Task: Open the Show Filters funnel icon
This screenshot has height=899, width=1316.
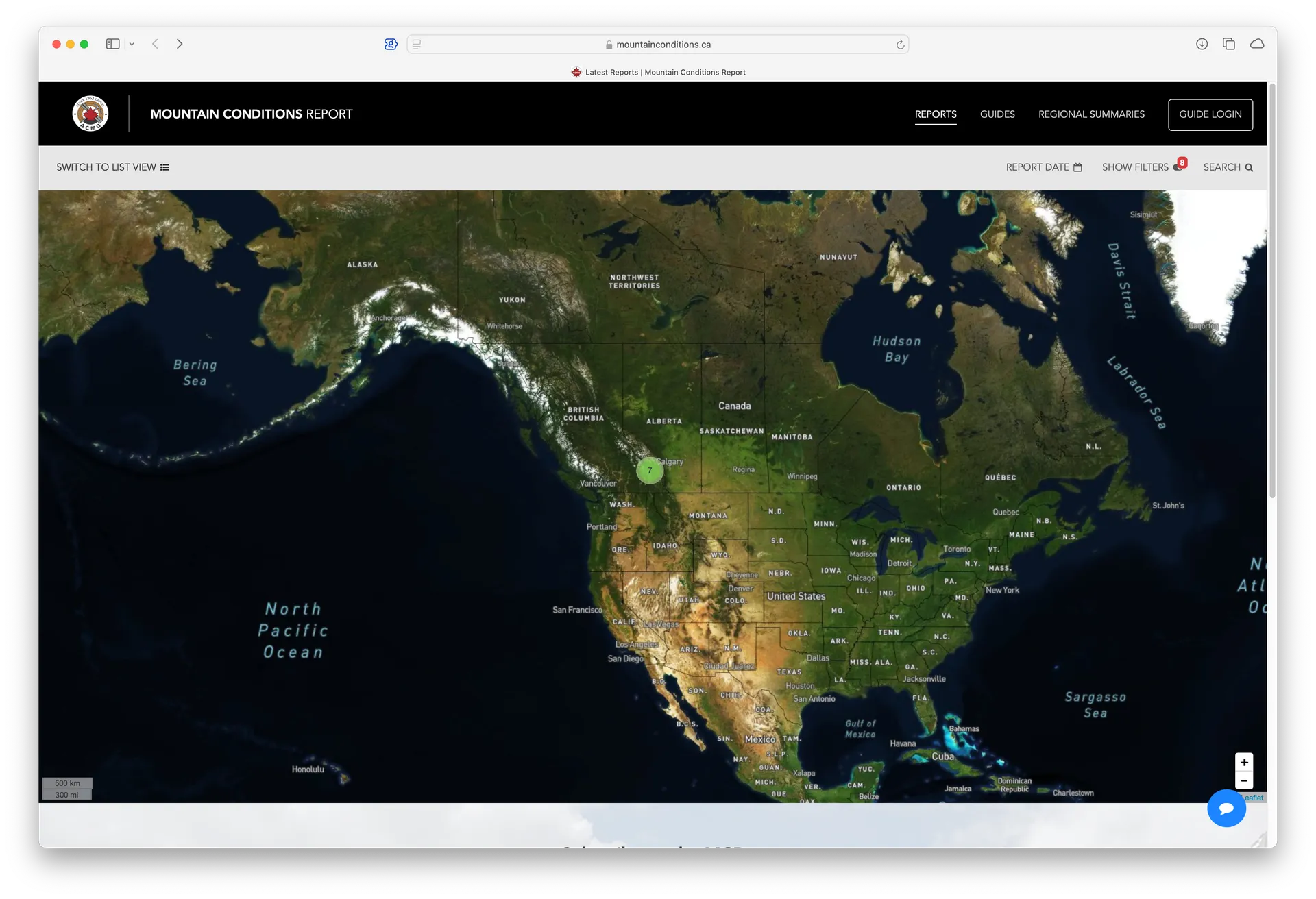Action: click(1178, 167)
